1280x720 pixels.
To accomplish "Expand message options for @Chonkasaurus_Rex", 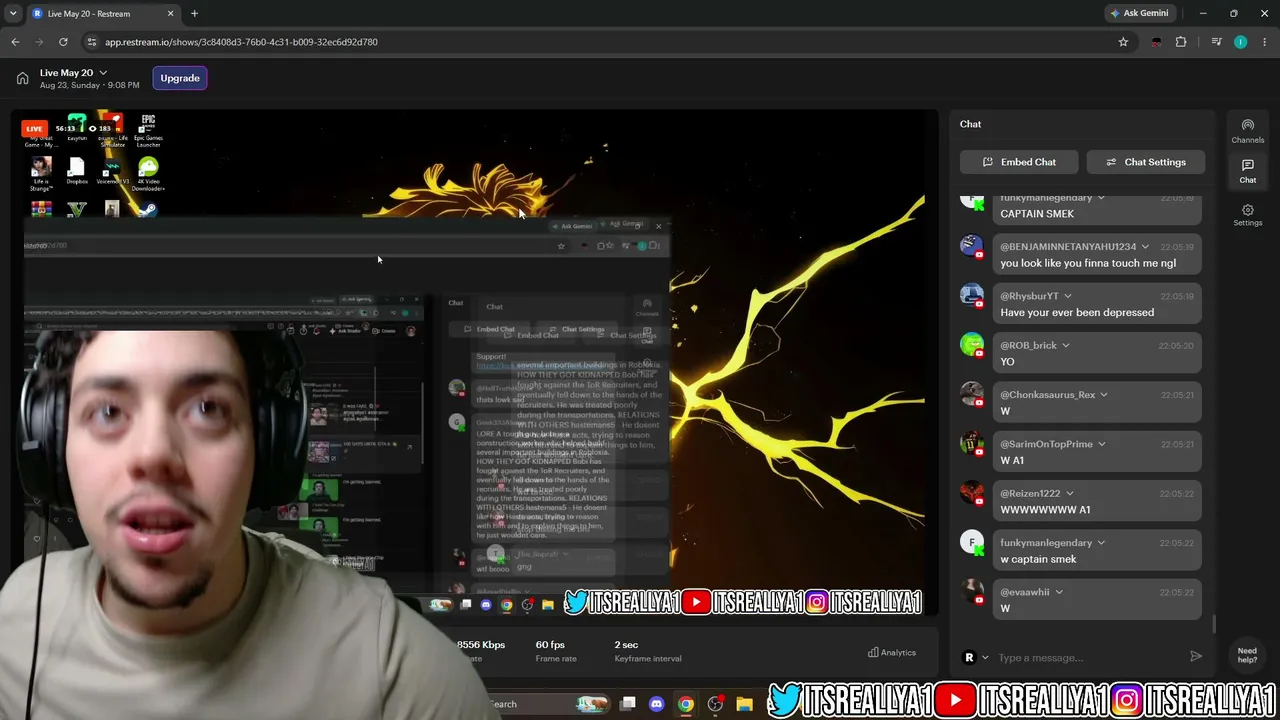I will point(1104,395).
